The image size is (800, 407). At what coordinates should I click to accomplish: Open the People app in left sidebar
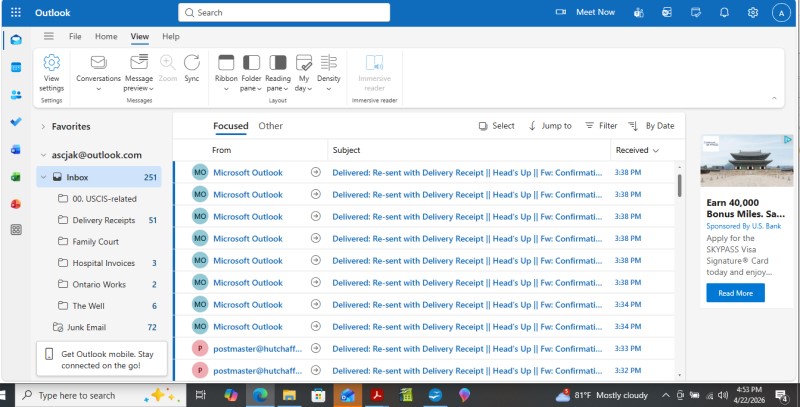[x=16, y=94]
